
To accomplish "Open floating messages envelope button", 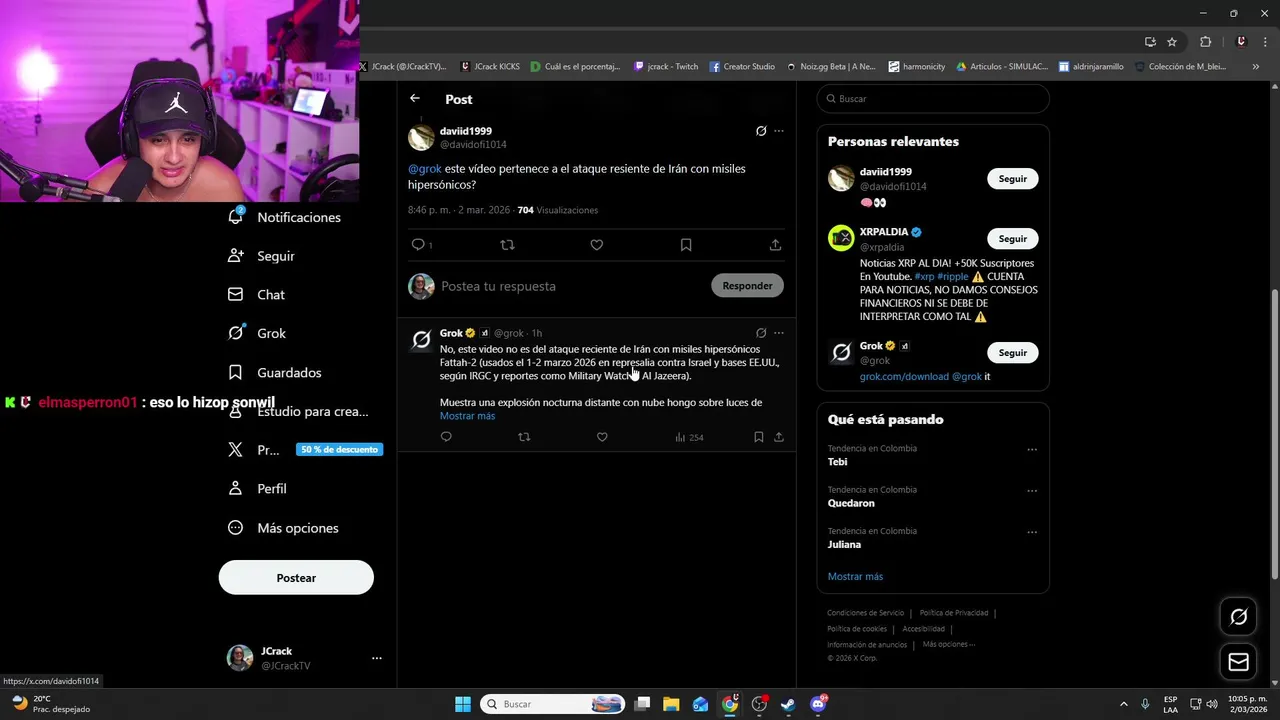I will coord(1238,662).
